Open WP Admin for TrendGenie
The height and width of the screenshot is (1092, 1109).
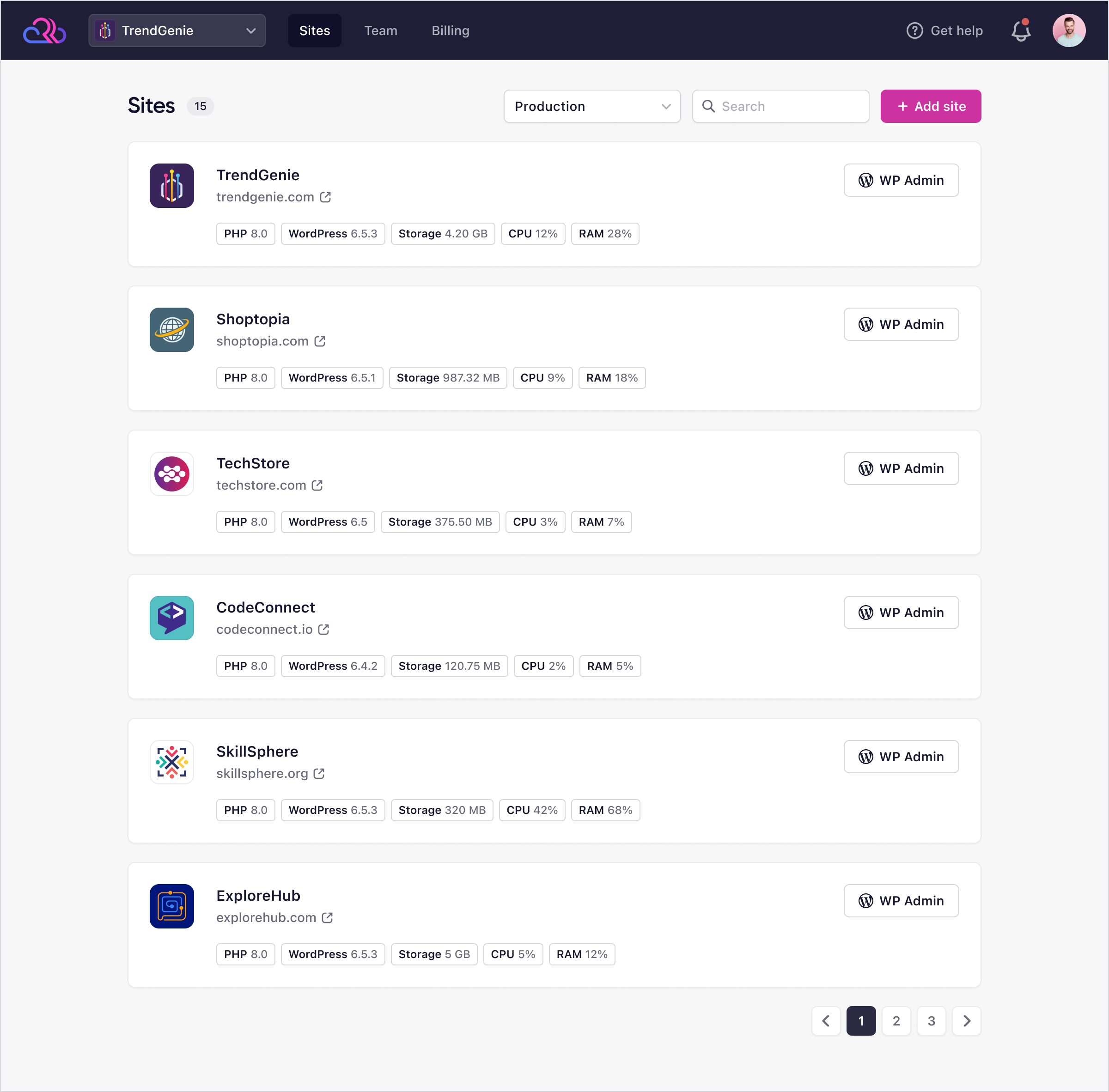click(x=901, y=180)
